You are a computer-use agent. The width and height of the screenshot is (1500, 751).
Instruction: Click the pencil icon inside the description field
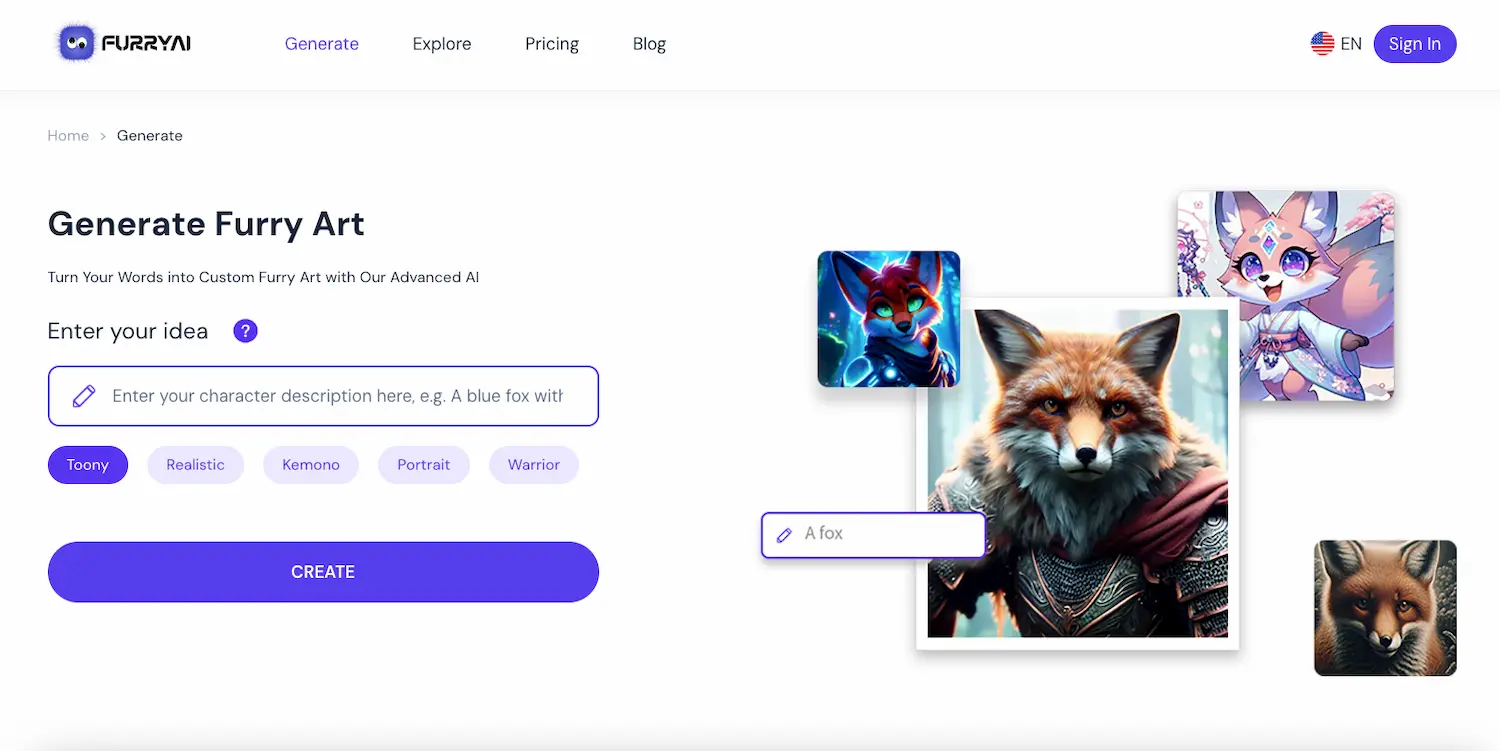pyautogui.click(x=84, y=396)
